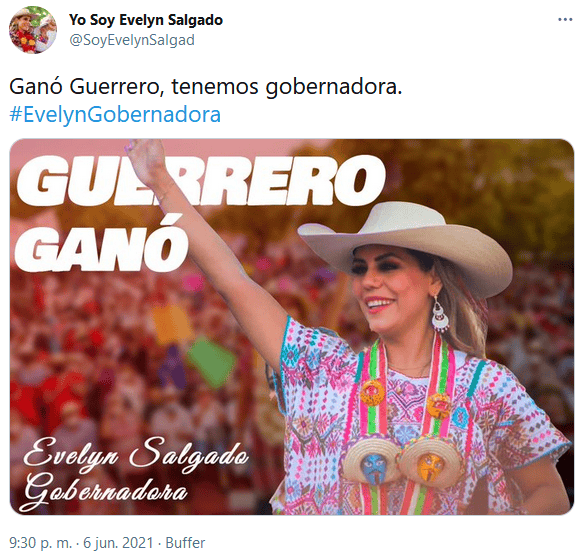Click the dangling earring in the photo
The width and height of the screenshot is (581, 557).
point(439,315)
